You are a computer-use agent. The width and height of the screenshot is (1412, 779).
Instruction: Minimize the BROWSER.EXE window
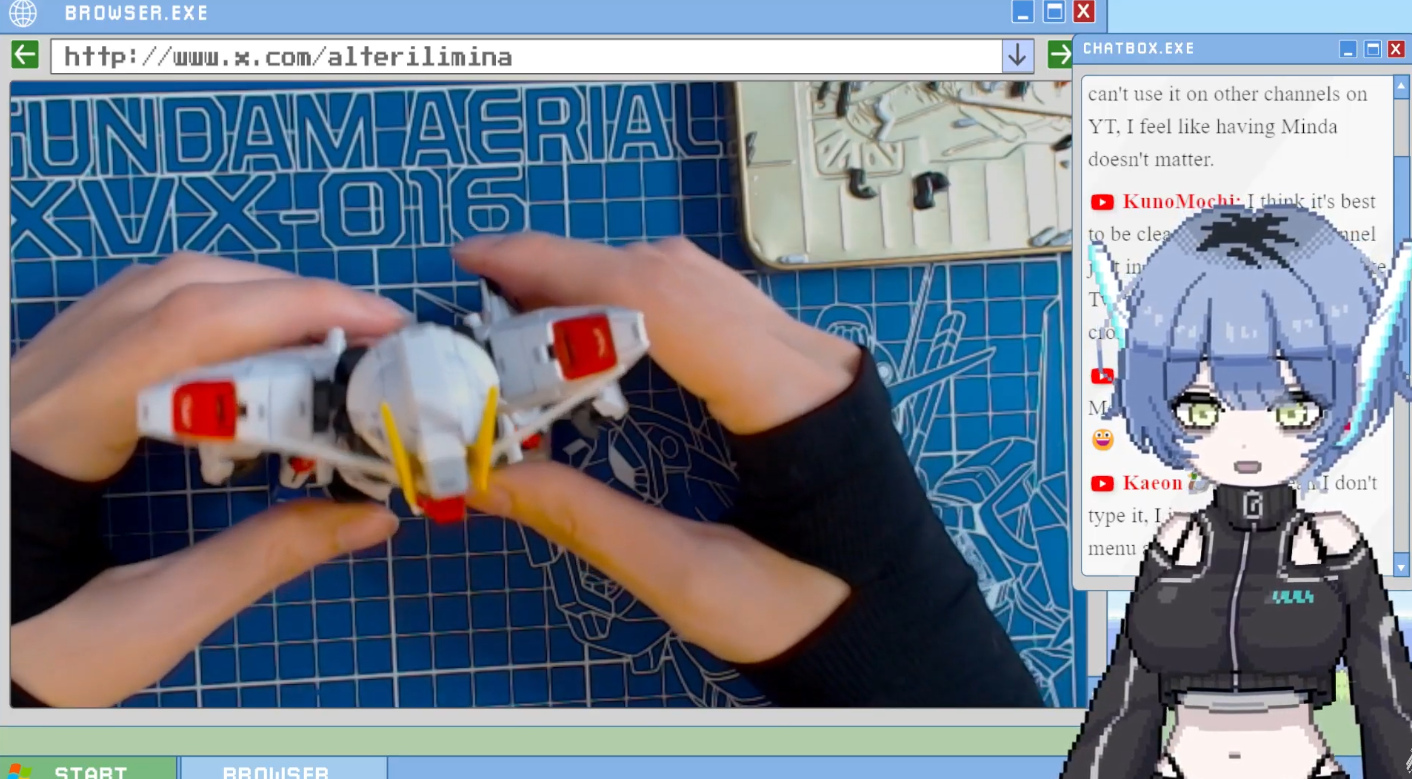tap(1023, 12)
